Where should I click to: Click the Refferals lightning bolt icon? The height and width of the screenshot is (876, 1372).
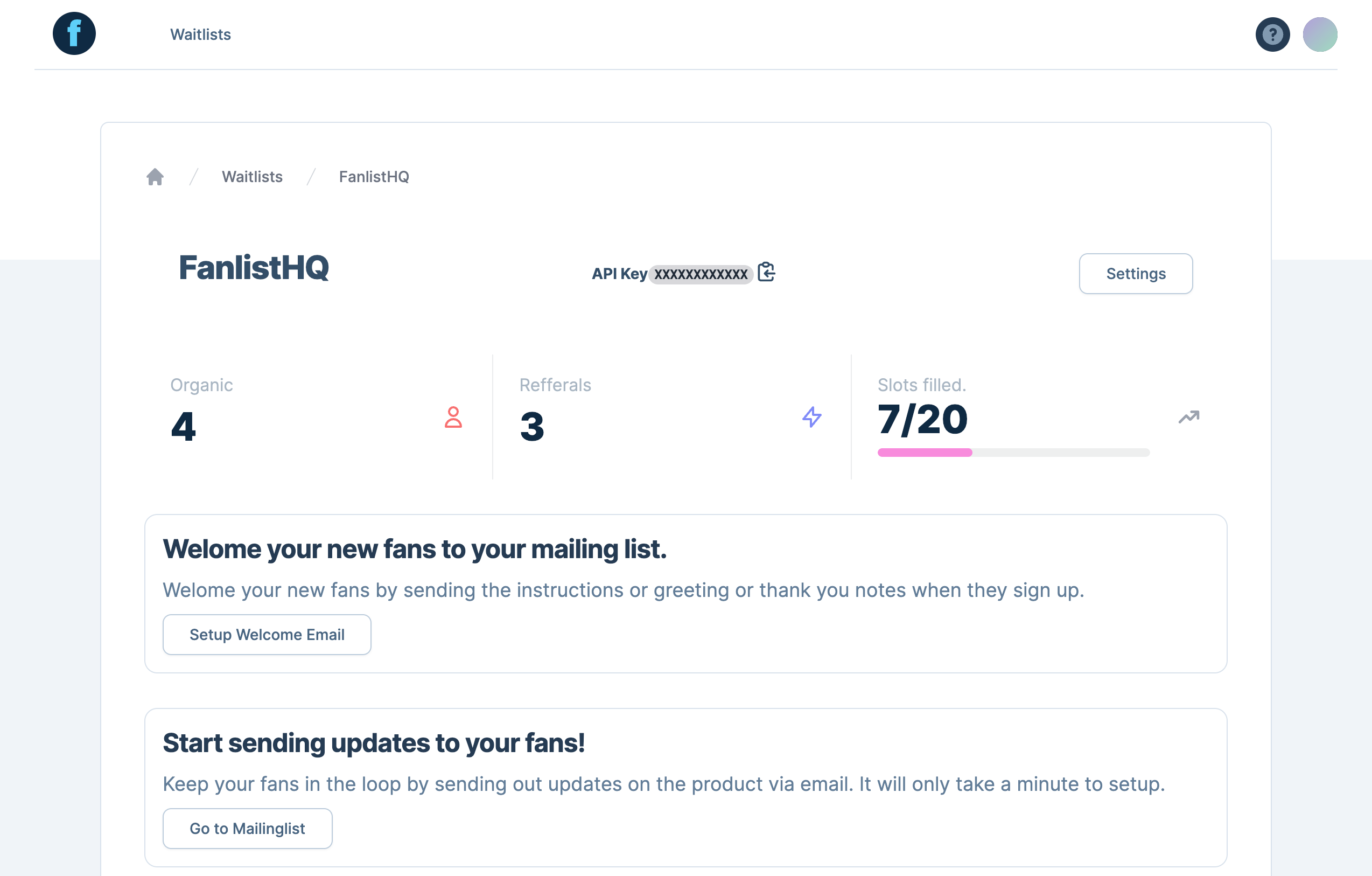coord(811,417)
